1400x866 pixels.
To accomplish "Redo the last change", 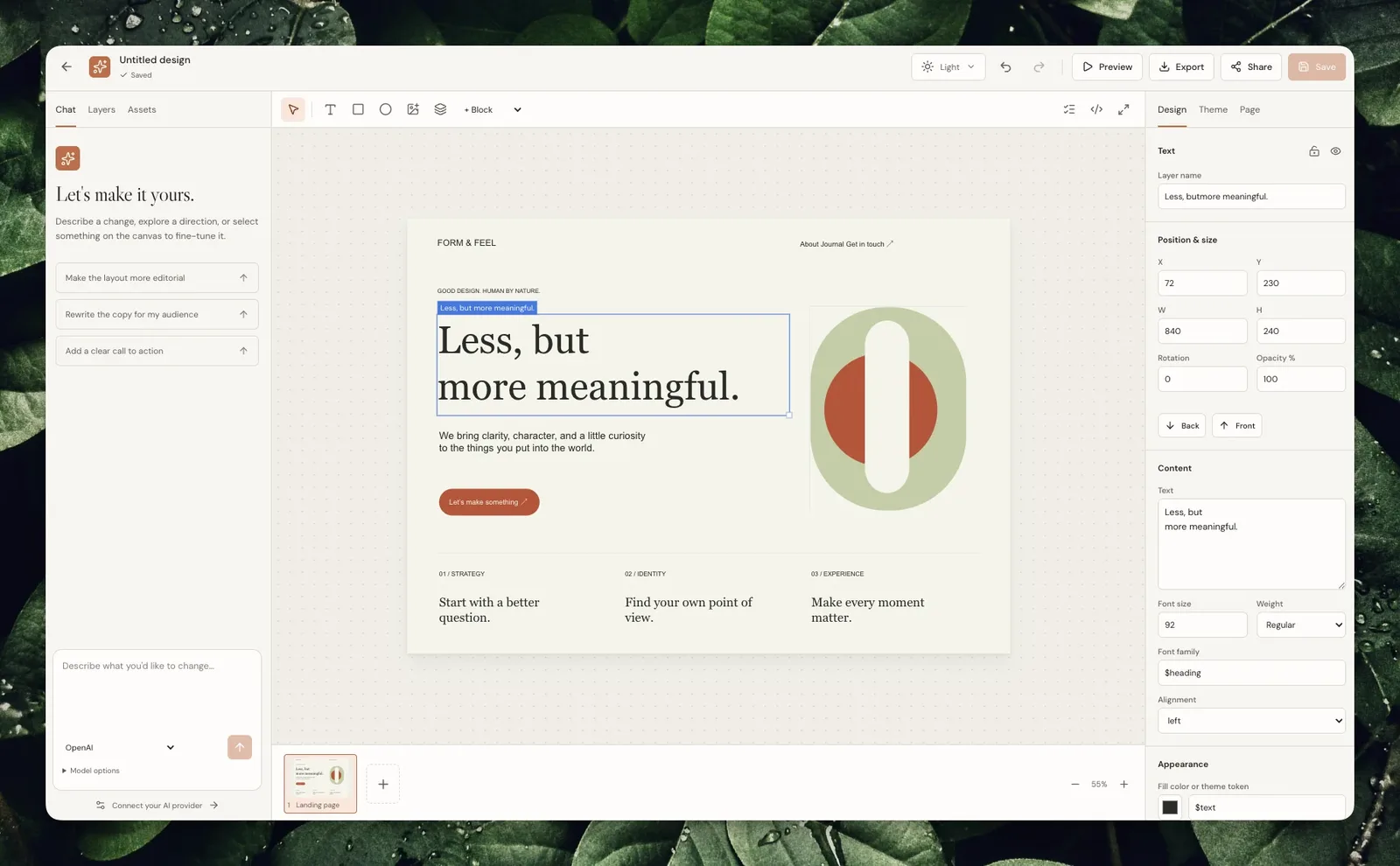I will (x=1039, y=66).
